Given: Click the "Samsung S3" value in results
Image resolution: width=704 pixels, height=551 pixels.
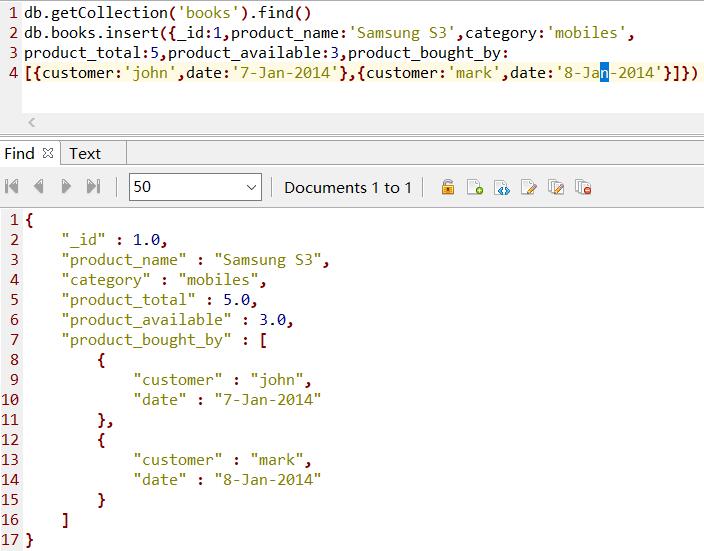Looking at the screenshot, I should tap(268, 260).
